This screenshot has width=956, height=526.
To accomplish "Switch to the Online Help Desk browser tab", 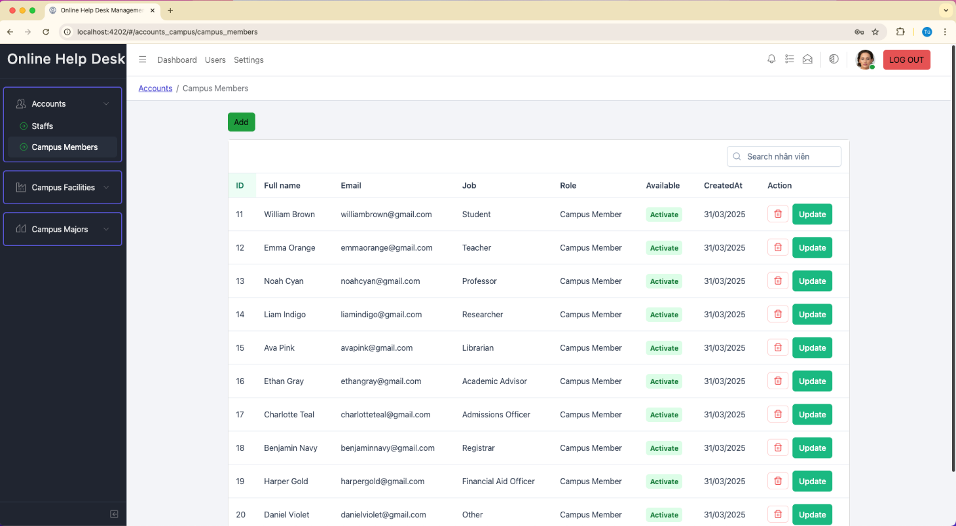I will [101, 10].
